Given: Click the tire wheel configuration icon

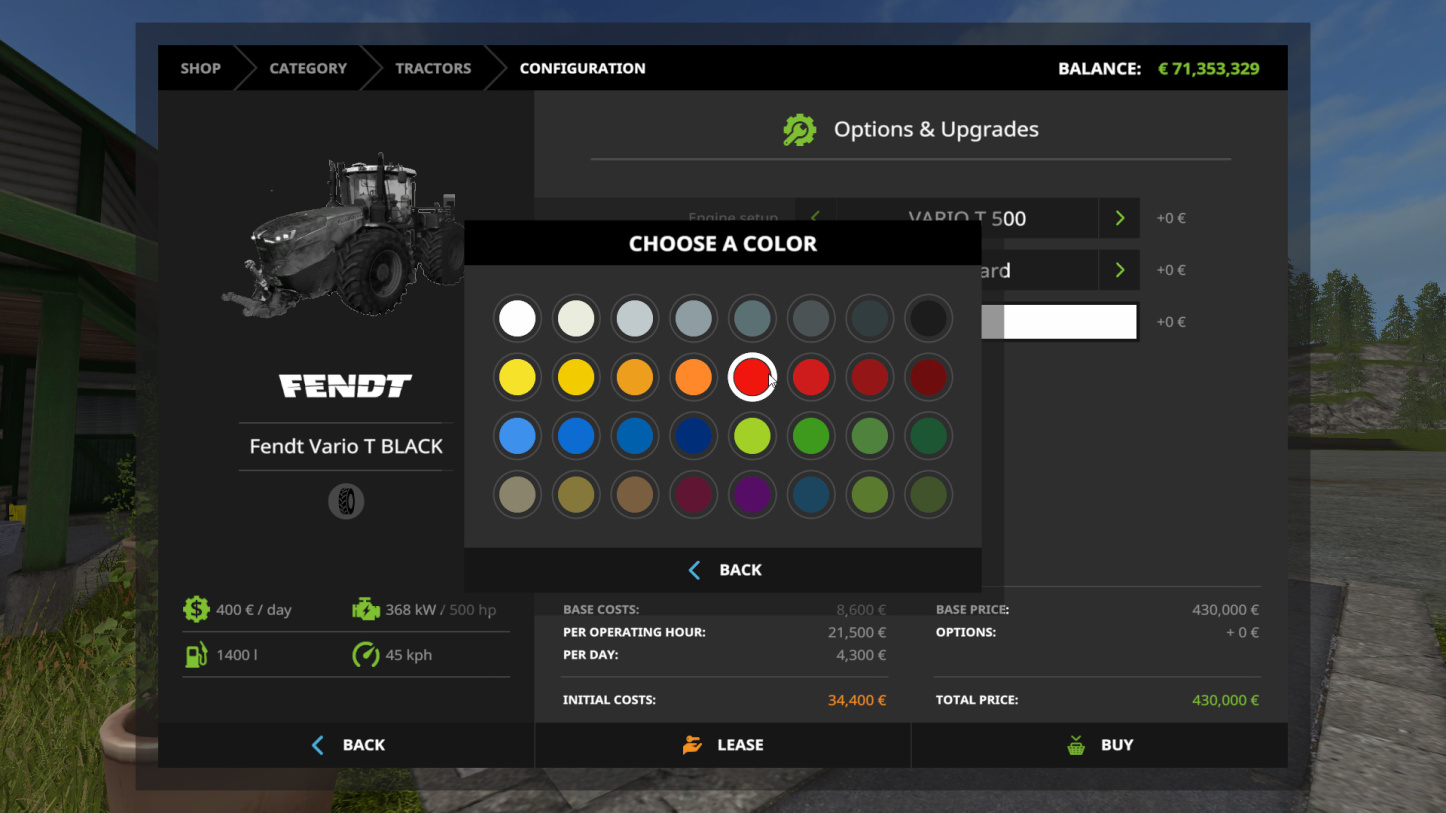Looking at the screenshot, I should (346, 501).
